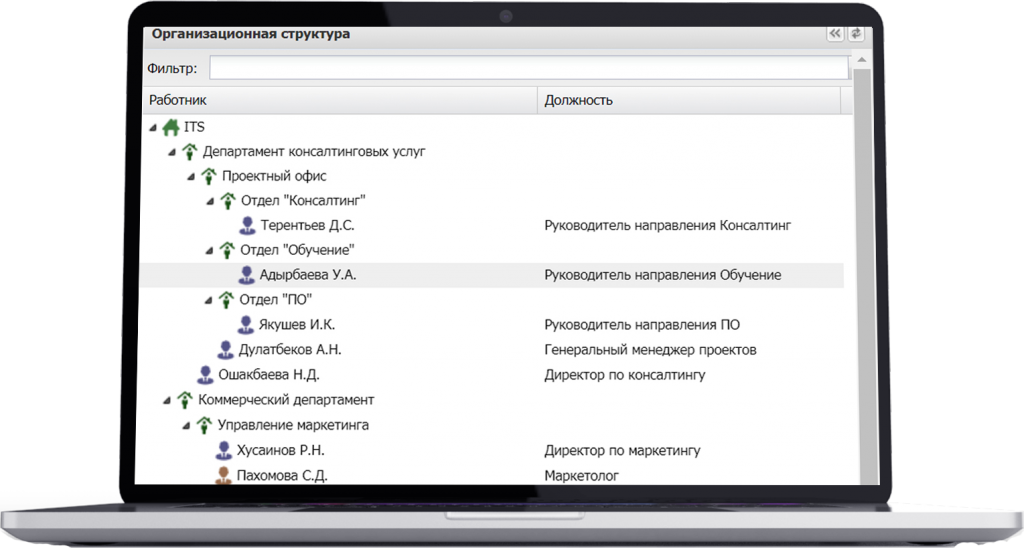Collapse the panel with the double-arrow icon
The height and width of the screenshot is (548, 1024).
click(835, 34)
